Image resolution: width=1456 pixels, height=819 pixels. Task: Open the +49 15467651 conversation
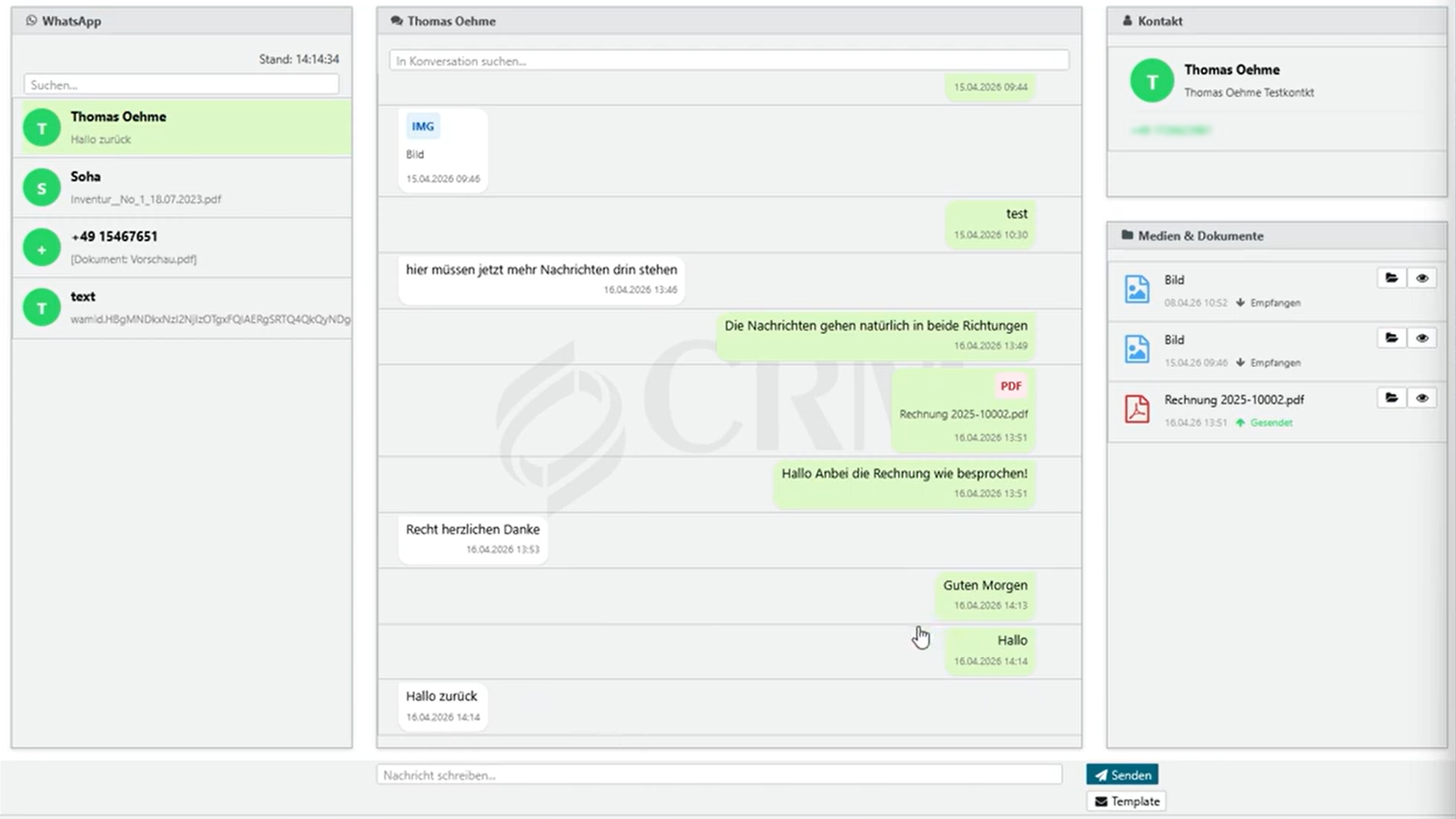182,248
